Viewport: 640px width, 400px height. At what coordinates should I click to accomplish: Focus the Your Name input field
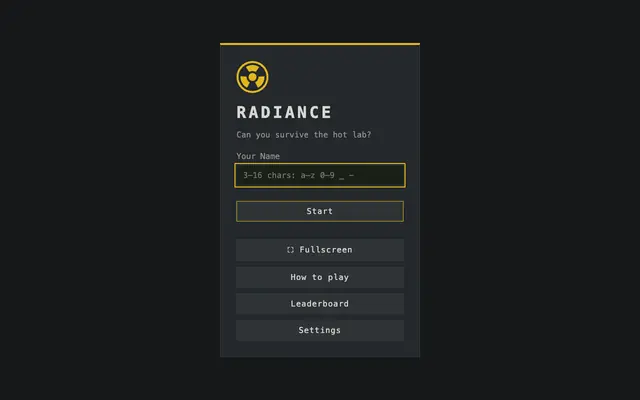click(320, 176)
